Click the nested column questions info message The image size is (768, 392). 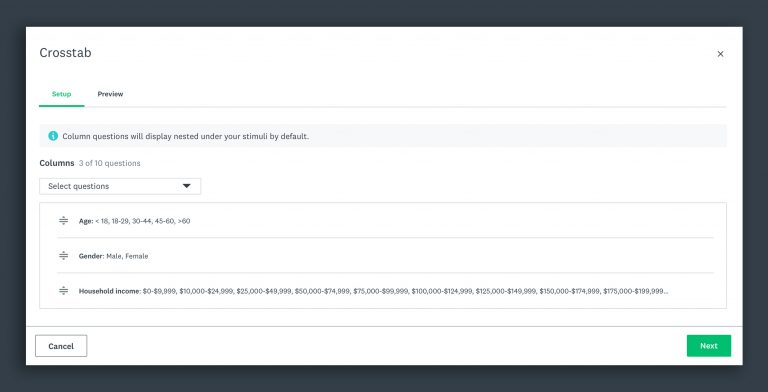click(x=186, y=136)
